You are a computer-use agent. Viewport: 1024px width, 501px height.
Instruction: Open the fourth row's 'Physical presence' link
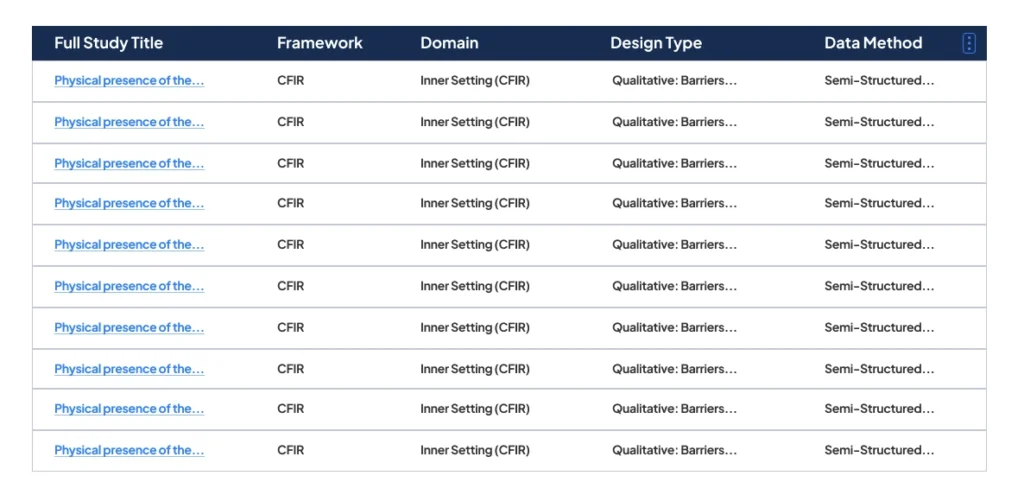point(129,203)
